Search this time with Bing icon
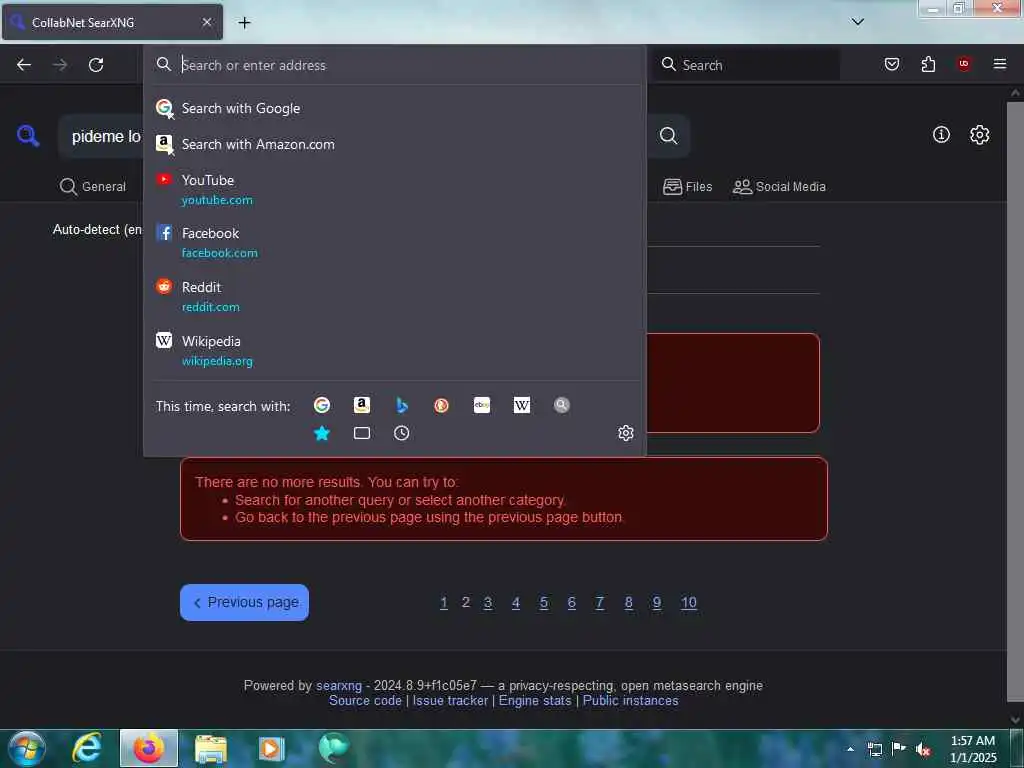 402,406
